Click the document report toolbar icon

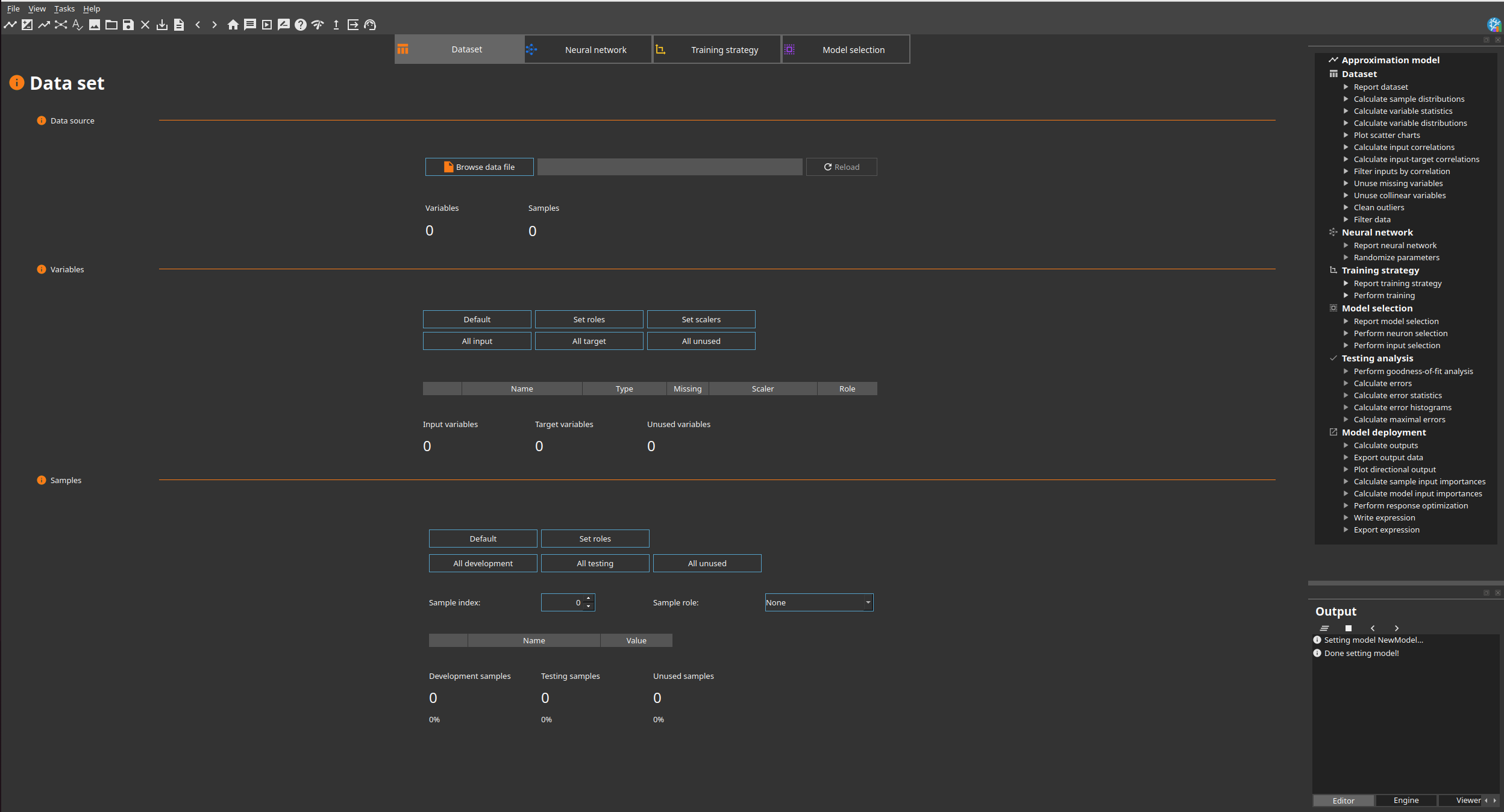pyautogui.click(x=179, y=25)
